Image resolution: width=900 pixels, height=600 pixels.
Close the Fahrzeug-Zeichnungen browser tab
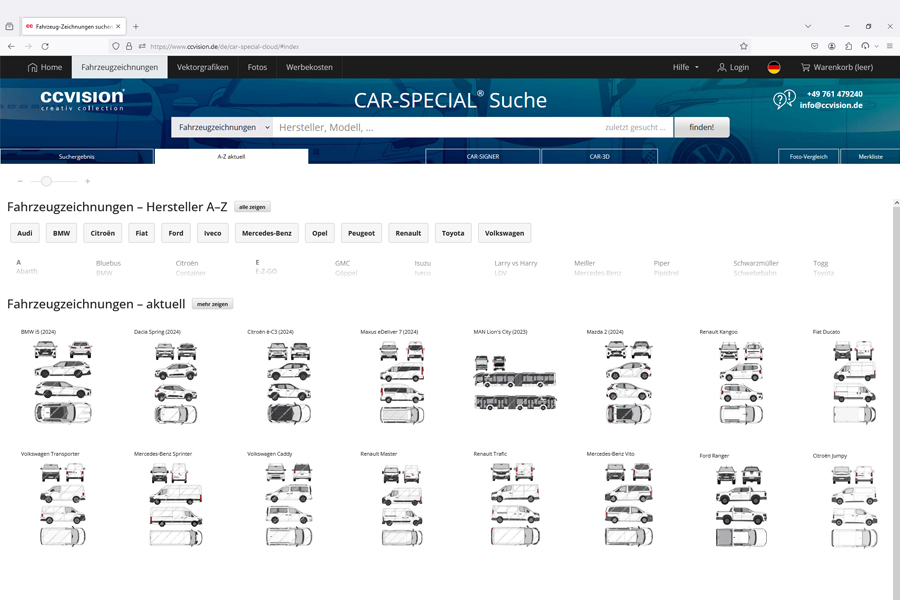118,26
